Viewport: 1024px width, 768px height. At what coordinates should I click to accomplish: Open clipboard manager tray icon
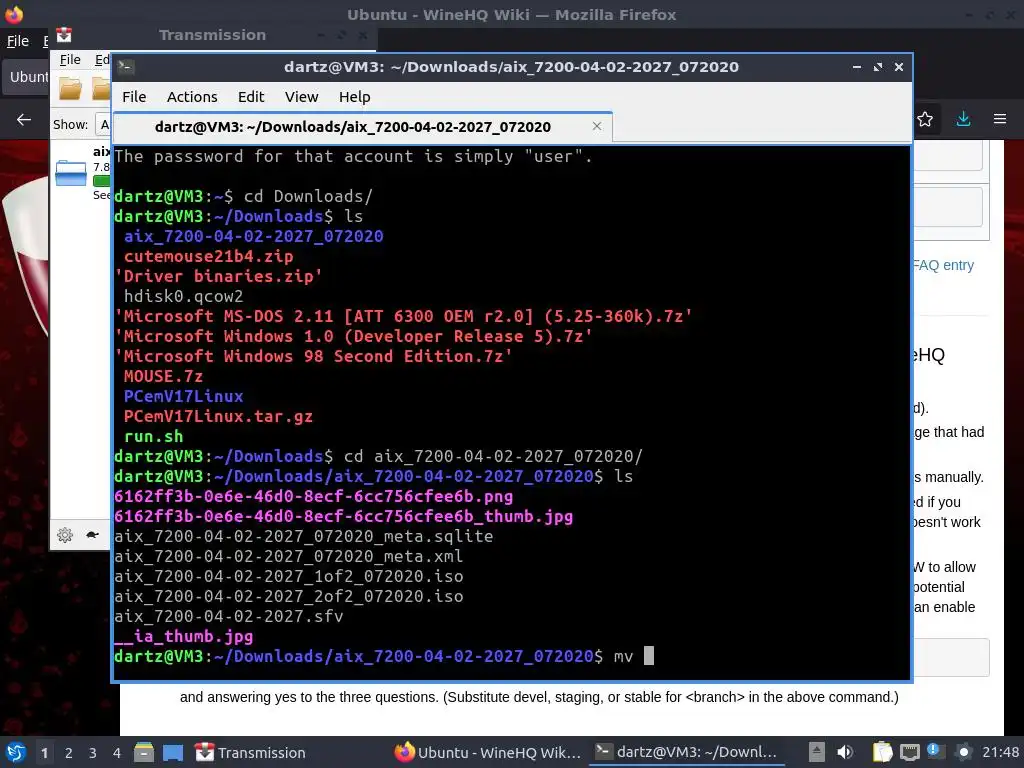click(x=882, y=752)
